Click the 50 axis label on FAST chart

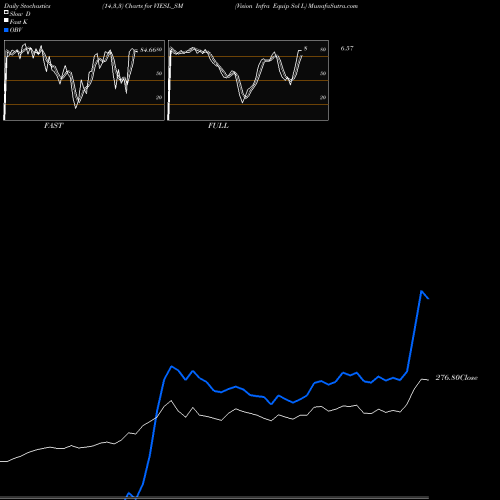[159, 73]
